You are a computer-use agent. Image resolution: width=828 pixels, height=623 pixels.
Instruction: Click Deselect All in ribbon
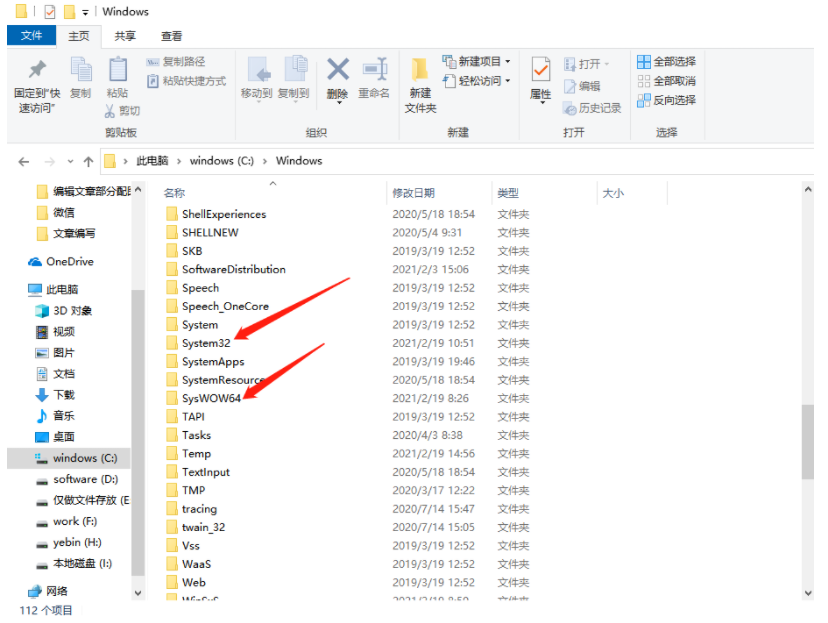point(666,81)
